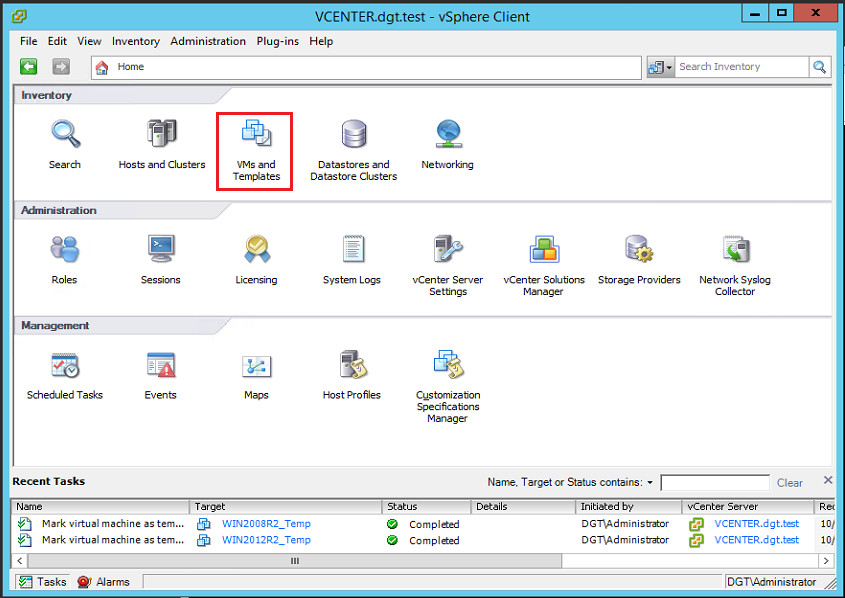Sort tasks by Target column header
845x598 pixels.
coord(286,506)
